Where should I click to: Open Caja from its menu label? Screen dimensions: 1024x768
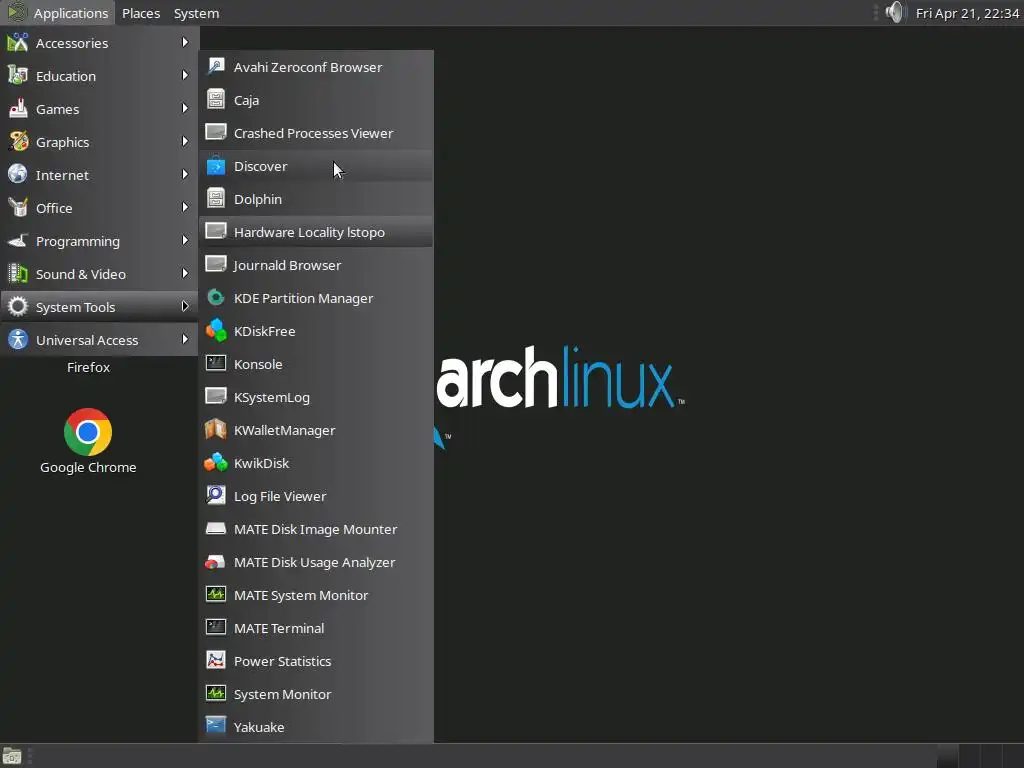pos(246,101)
